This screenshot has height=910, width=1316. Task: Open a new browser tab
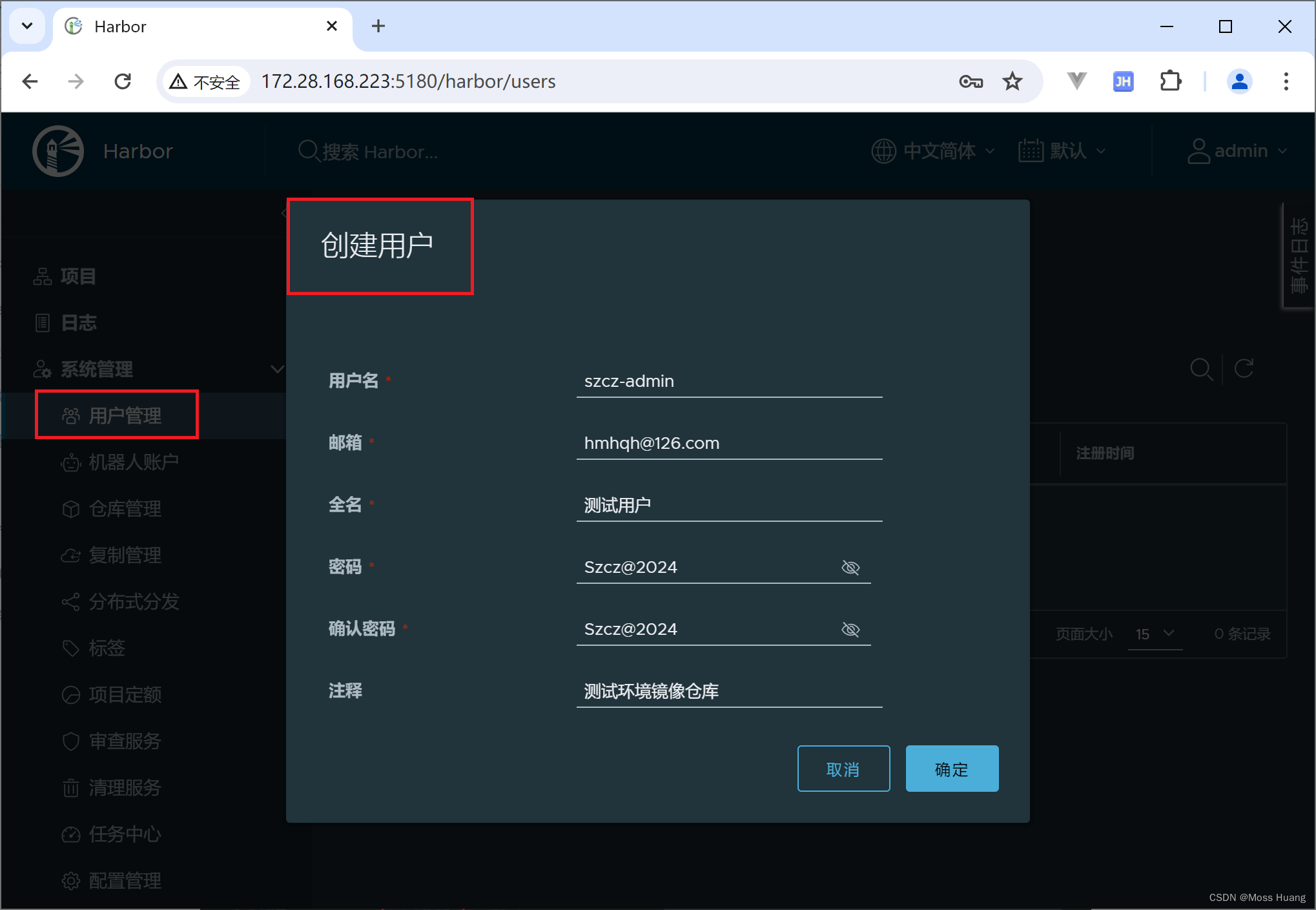click(378, 26)
